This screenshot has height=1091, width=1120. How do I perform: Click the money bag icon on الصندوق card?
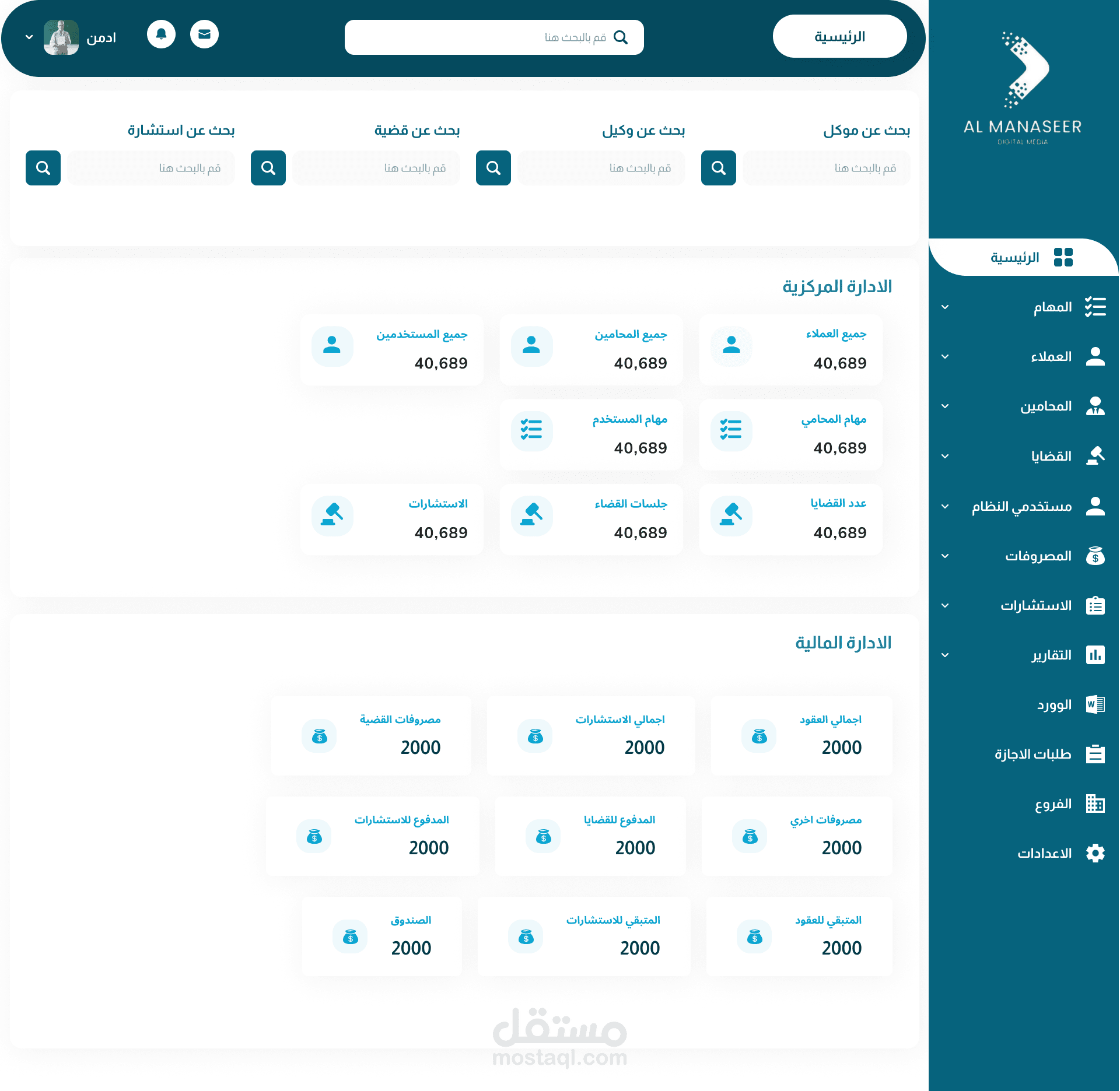point(350,937)
